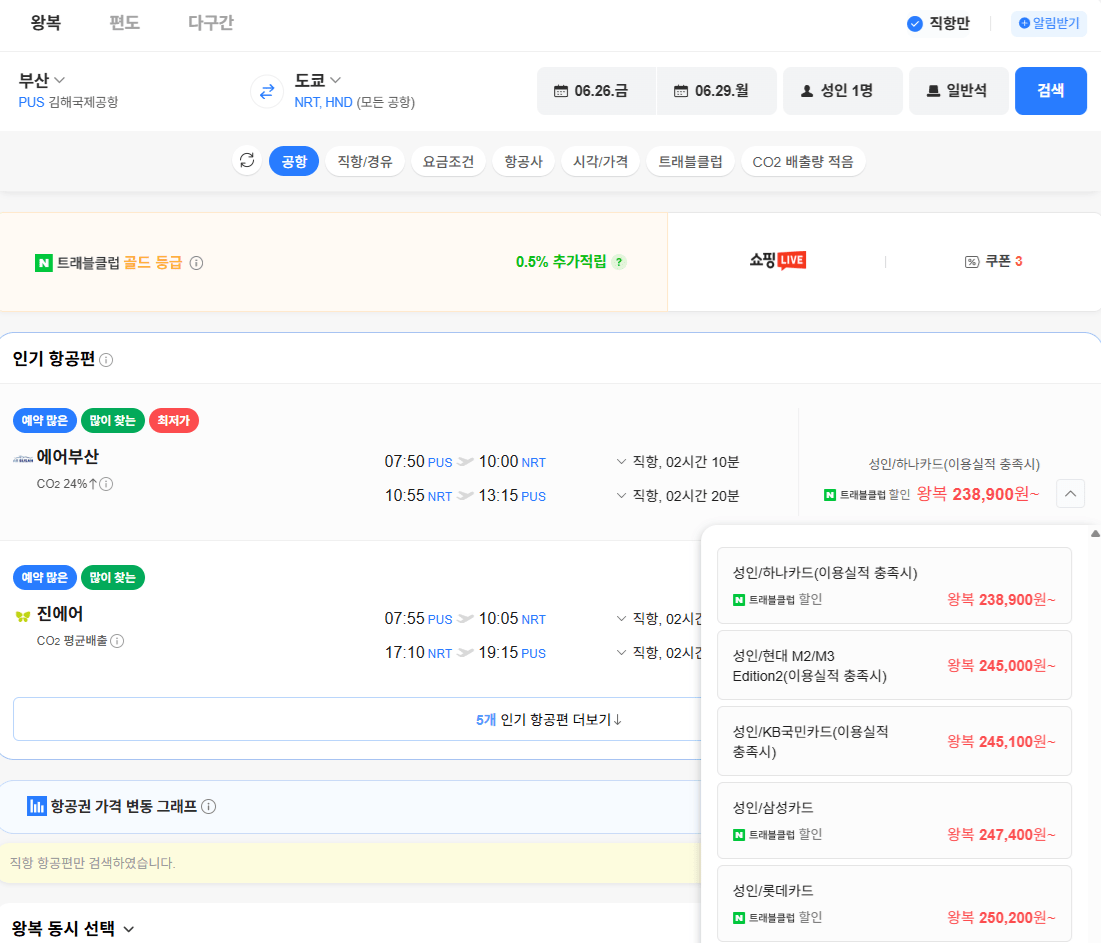
Task: Switch to the 다구간 tab
Action: pos(211,22)
